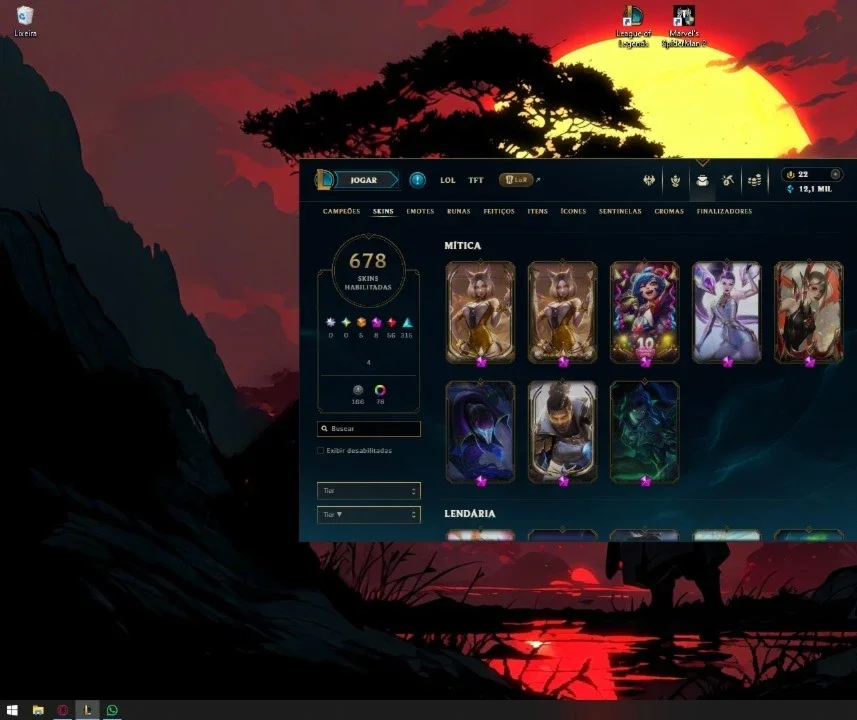This screenshot has width=857, height=720.
Task: Click the RP balance showing 22
Action: (797, 174)
